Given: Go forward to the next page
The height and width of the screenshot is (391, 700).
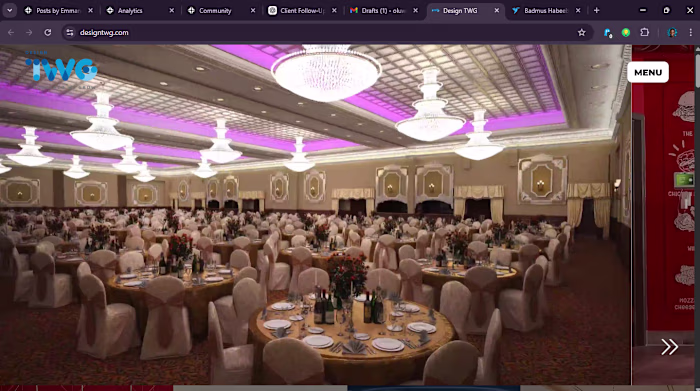Looking at the screenshot, I should click(29, 33).
